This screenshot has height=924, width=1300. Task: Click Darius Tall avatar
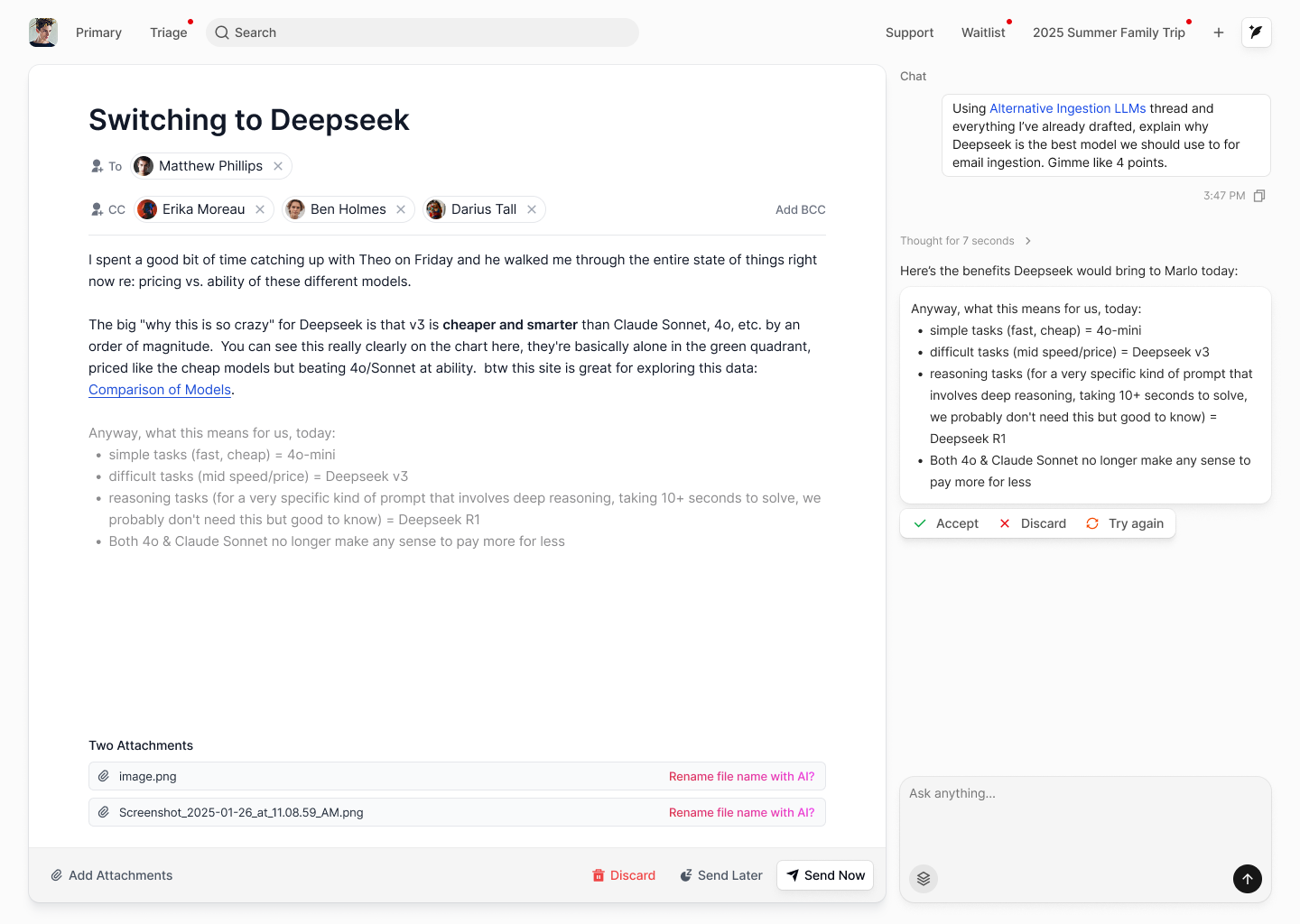pyautogui.click(x=436, y=209)
